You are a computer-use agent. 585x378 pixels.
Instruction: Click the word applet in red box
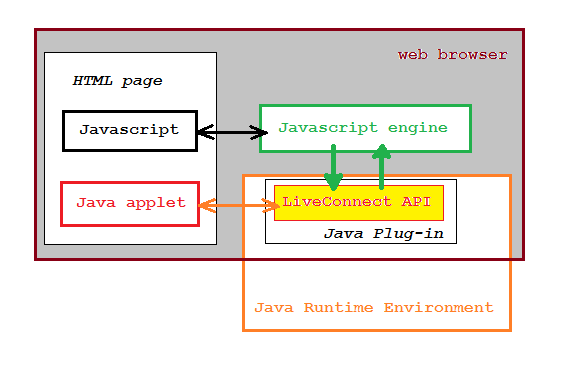click(156, 203)
